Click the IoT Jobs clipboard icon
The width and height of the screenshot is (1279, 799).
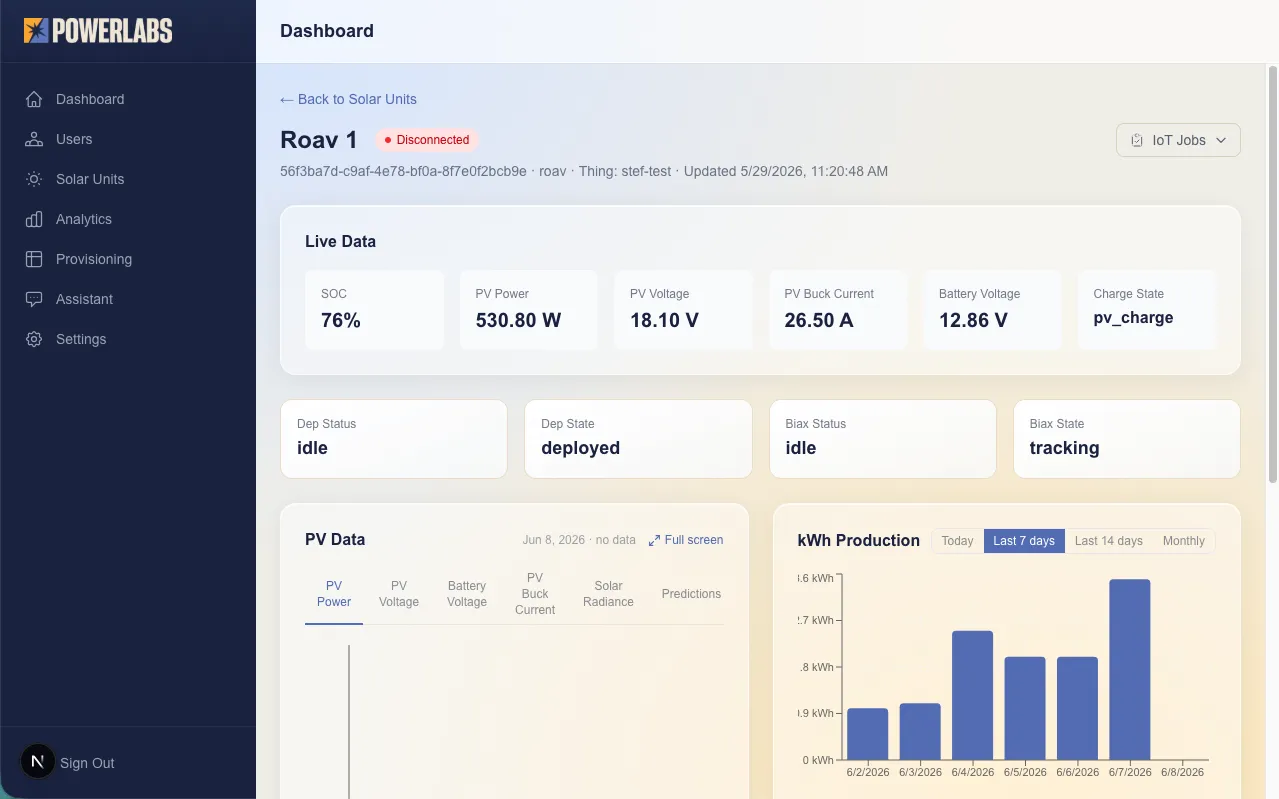click(1137, 141)
